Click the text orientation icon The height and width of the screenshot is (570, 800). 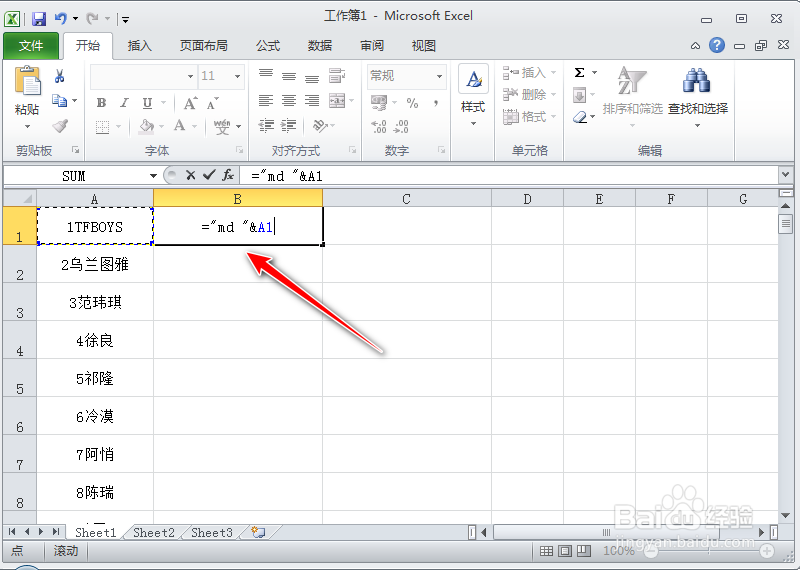(x=320, y=126)
